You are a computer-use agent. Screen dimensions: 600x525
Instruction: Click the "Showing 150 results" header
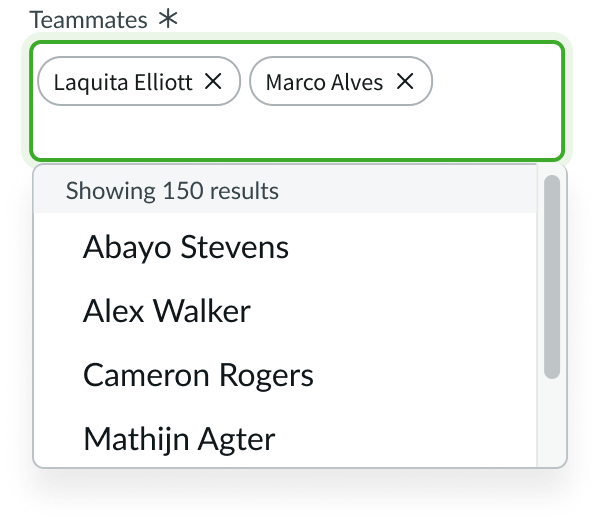point(172,190)
